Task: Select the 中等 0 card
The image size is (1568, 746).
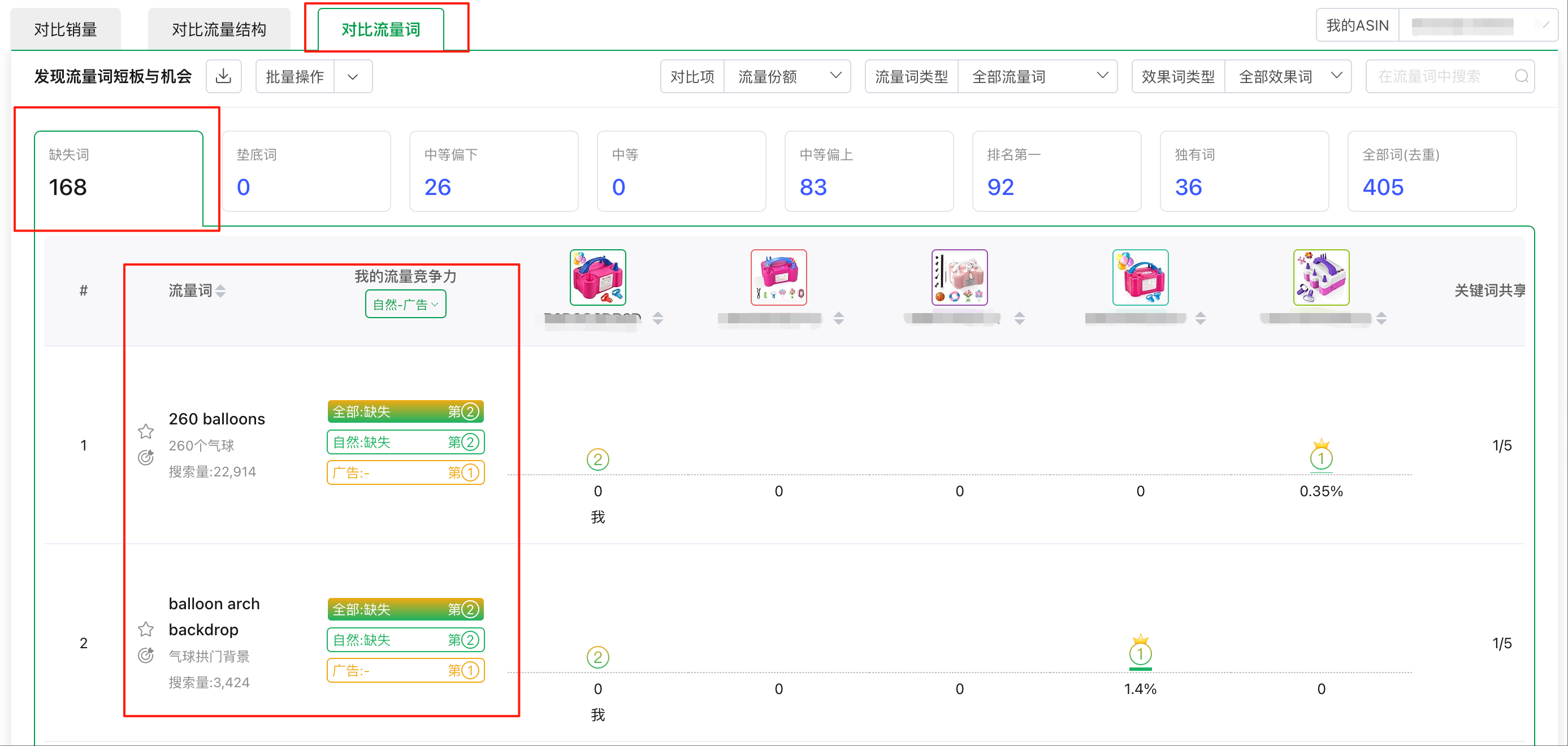Action: click(681, 172)
